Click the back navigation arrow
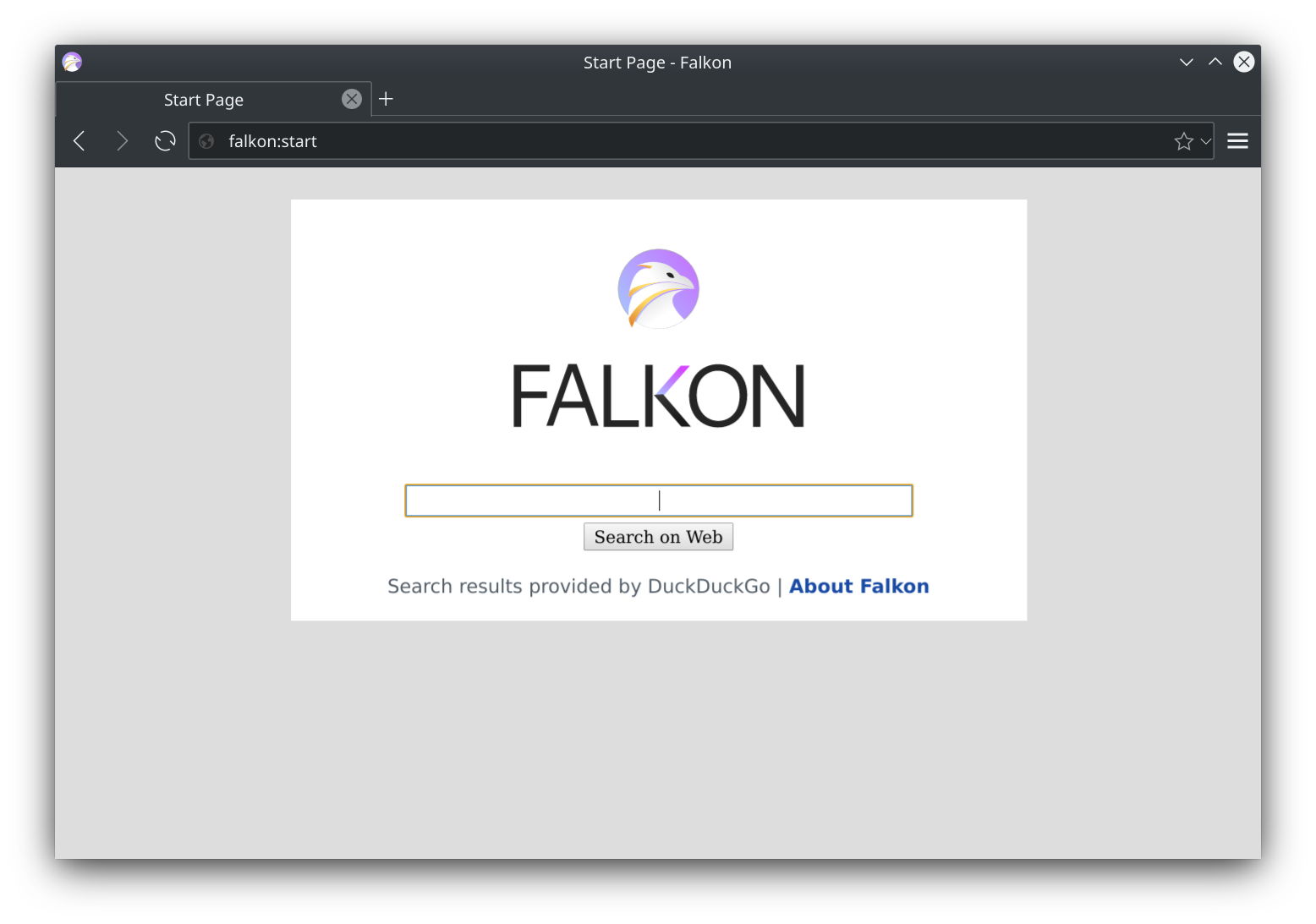Screen dimensions: 1316x924 (x=79, y=140)
